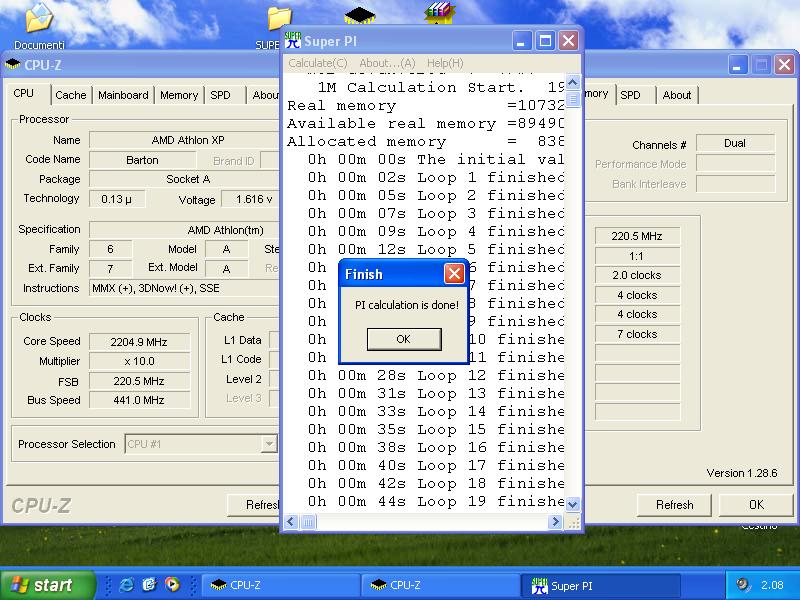Switch to second CPU-Z taskbar button

point(440,585)
